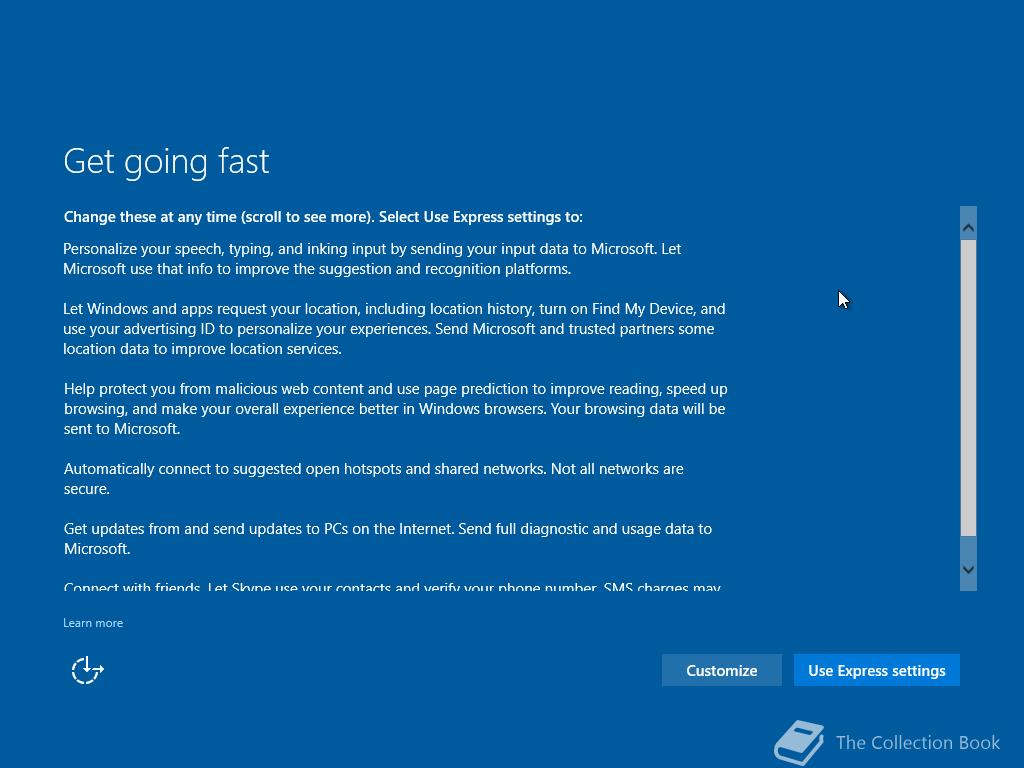Click the open hotspots and shared networks paragraph
The image size is (1024, 768).
374,479
